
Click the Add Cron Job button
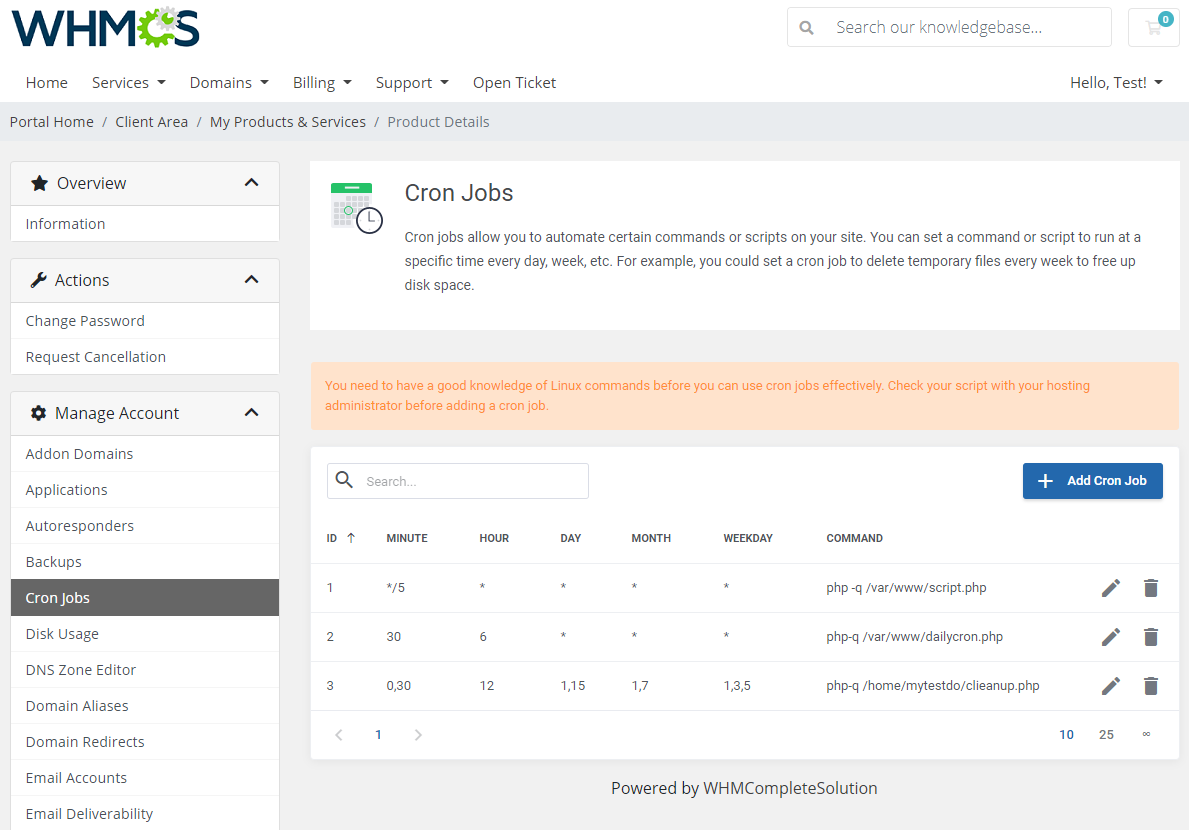pyautogui.click(x=1092, y=481)
